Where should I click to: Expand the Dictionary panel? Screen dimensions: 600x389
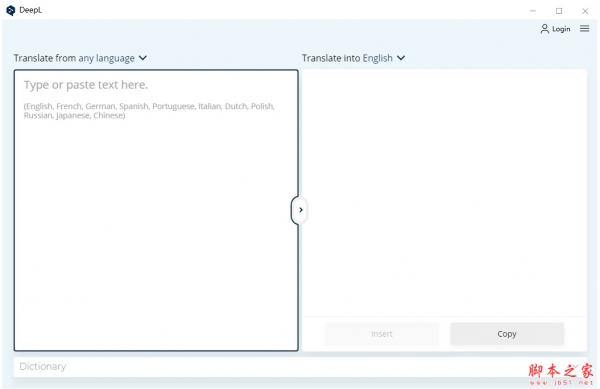(300, 367)
